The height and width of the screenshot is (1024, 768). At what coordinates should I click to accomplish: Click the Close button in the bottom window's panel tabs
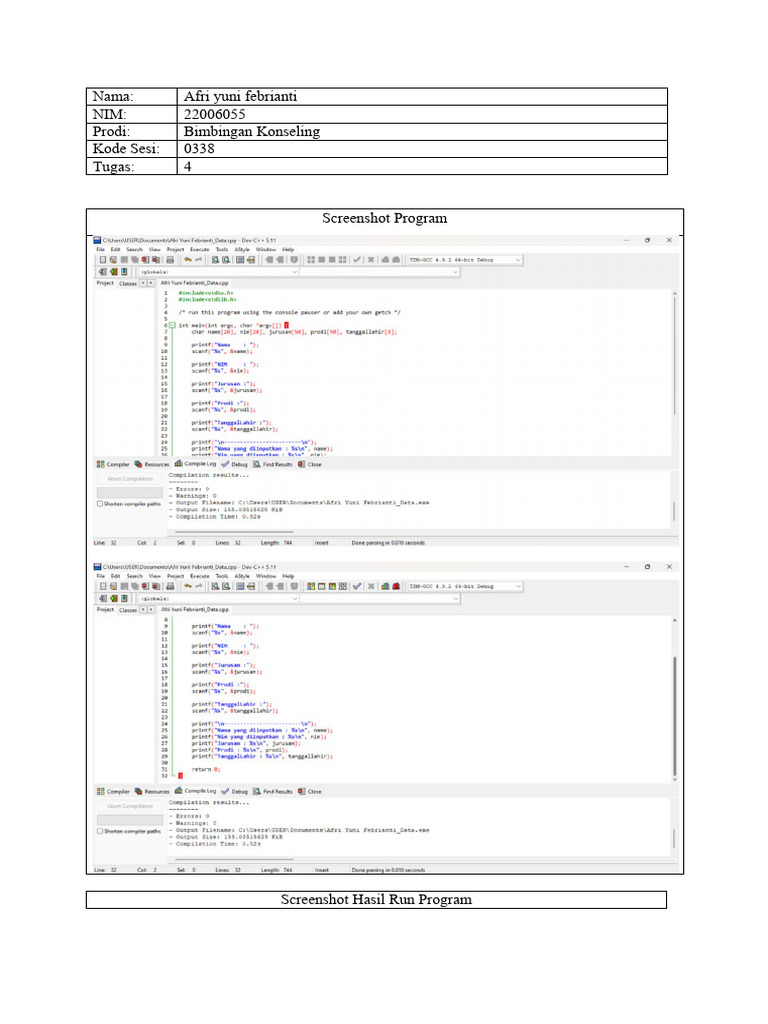point(310,792)
